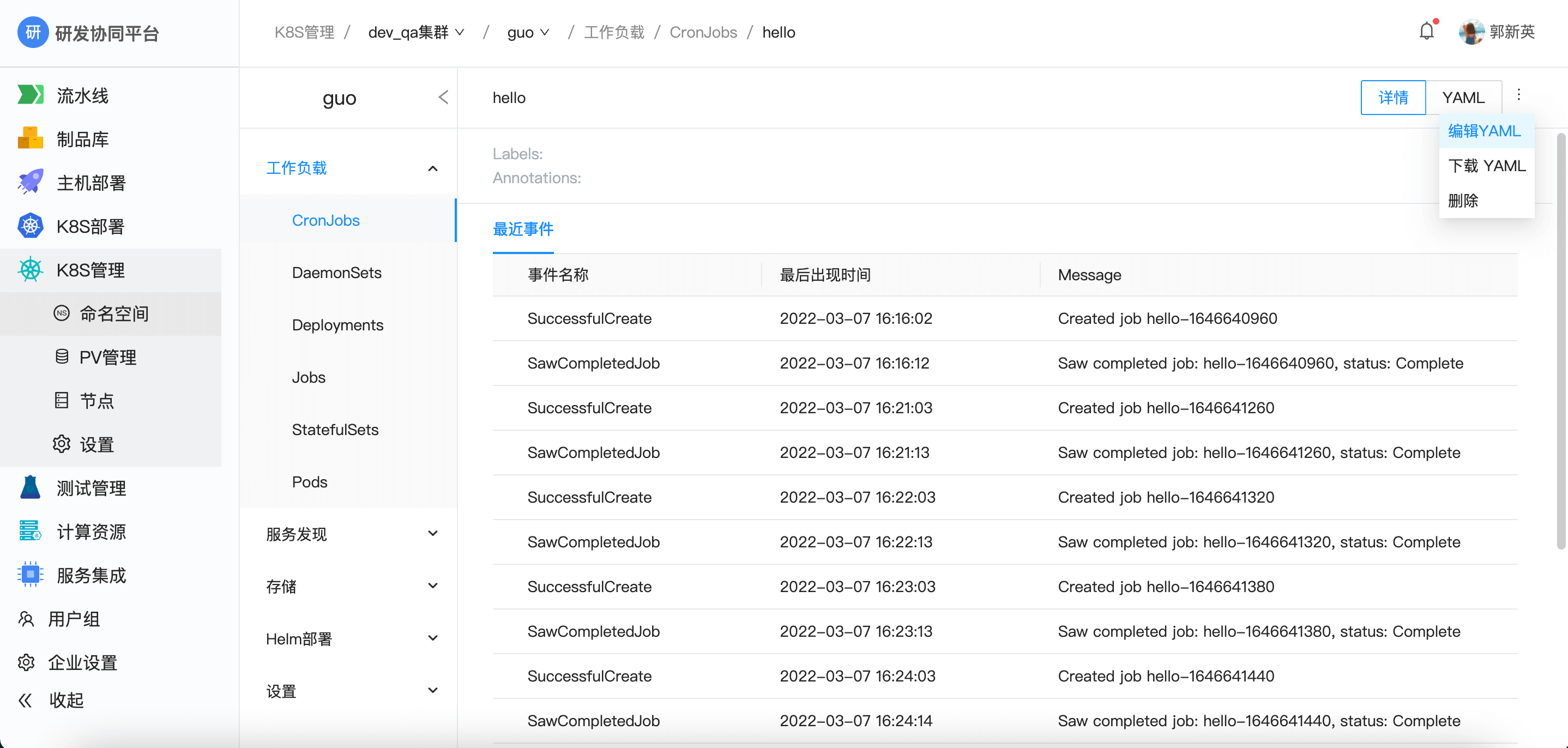The image size is (1568, 748).
Task: Click the pipeline (流水线) sidebar icon
Action: 31,95
